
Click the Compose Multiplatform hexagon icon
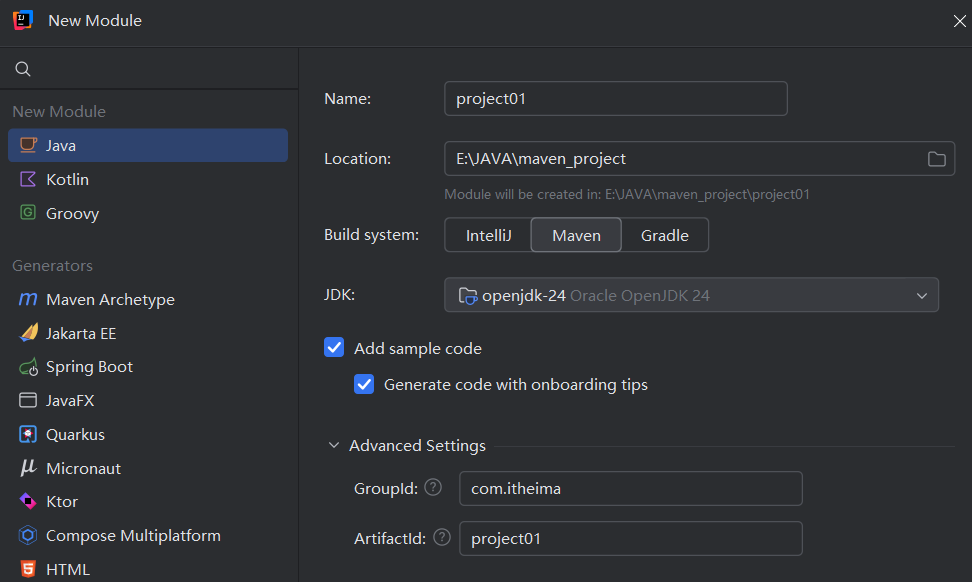(28, 535)
